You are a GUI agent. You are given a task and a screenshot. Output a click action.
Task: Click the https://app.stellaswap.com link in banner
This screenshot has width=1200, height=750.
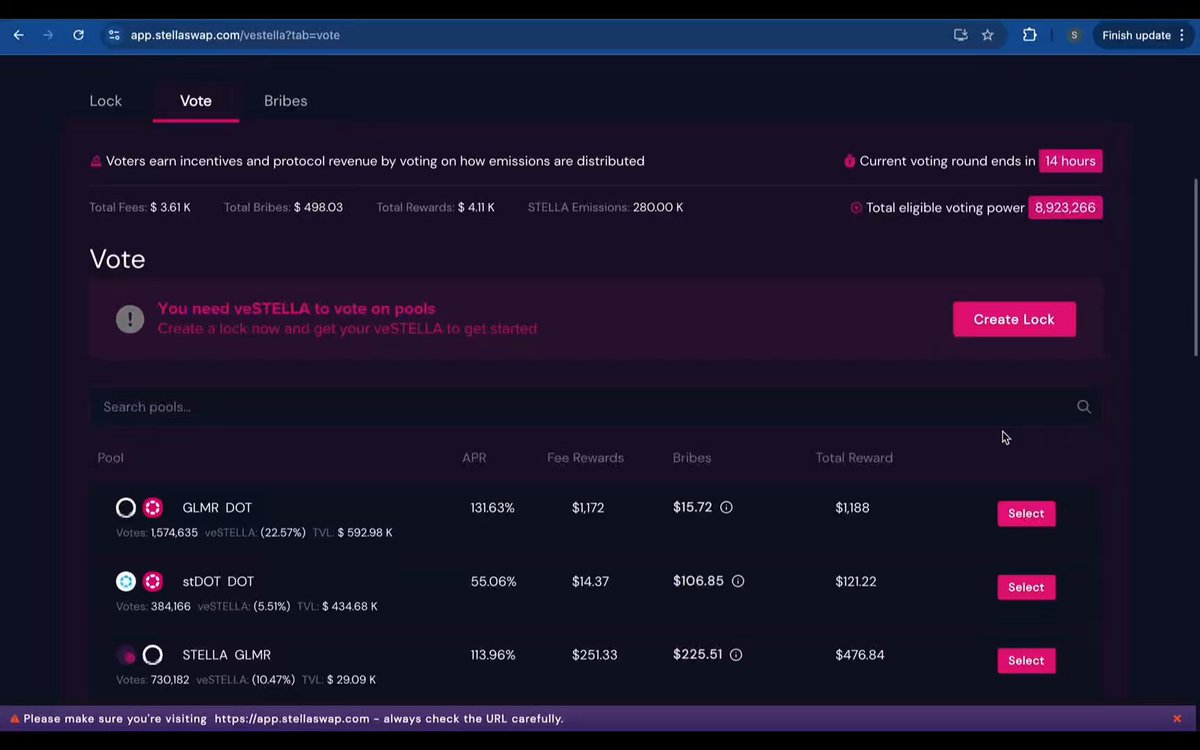(292, 719)
